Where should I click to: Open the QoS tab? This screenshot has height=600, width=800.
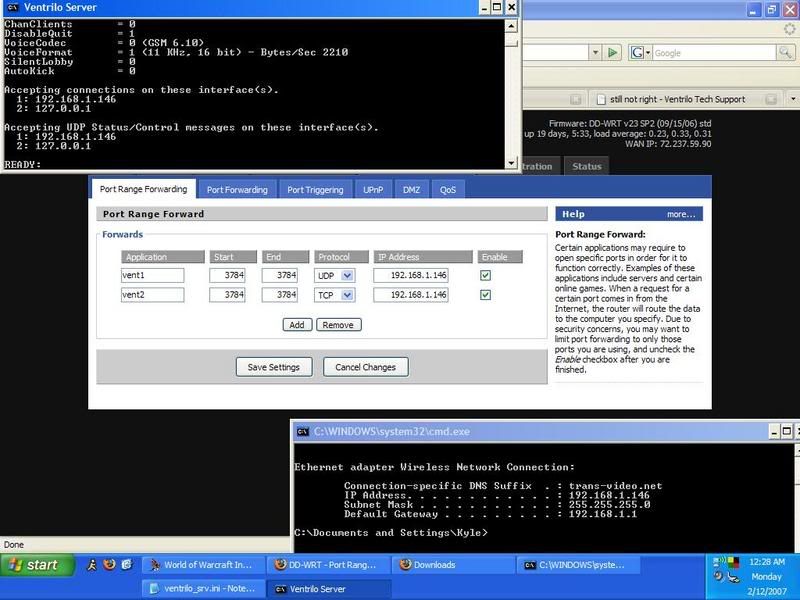(x=448, y=189)
